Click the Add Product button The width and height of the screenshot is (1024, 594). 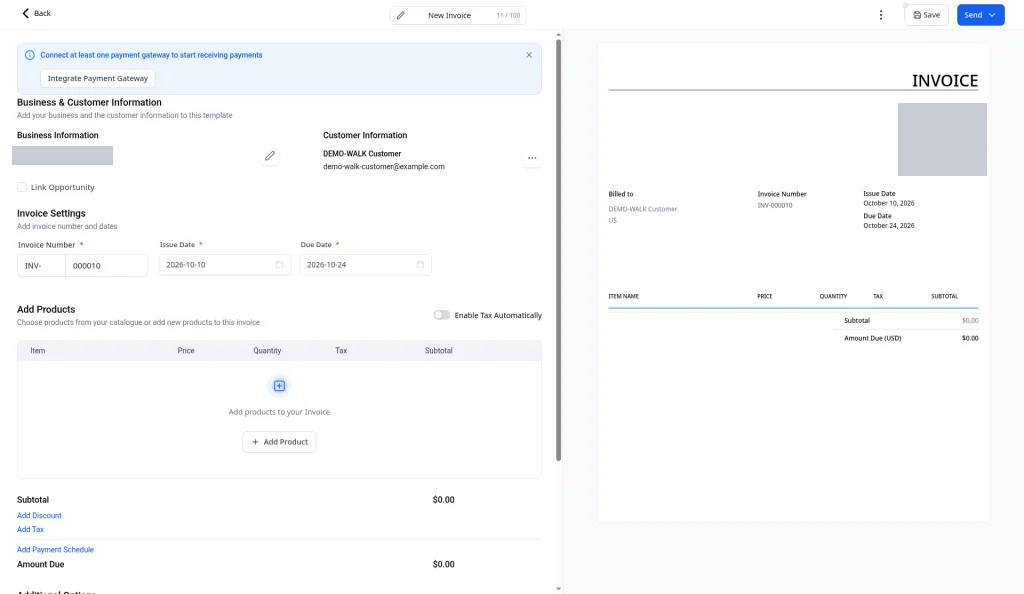pos(280,442)
